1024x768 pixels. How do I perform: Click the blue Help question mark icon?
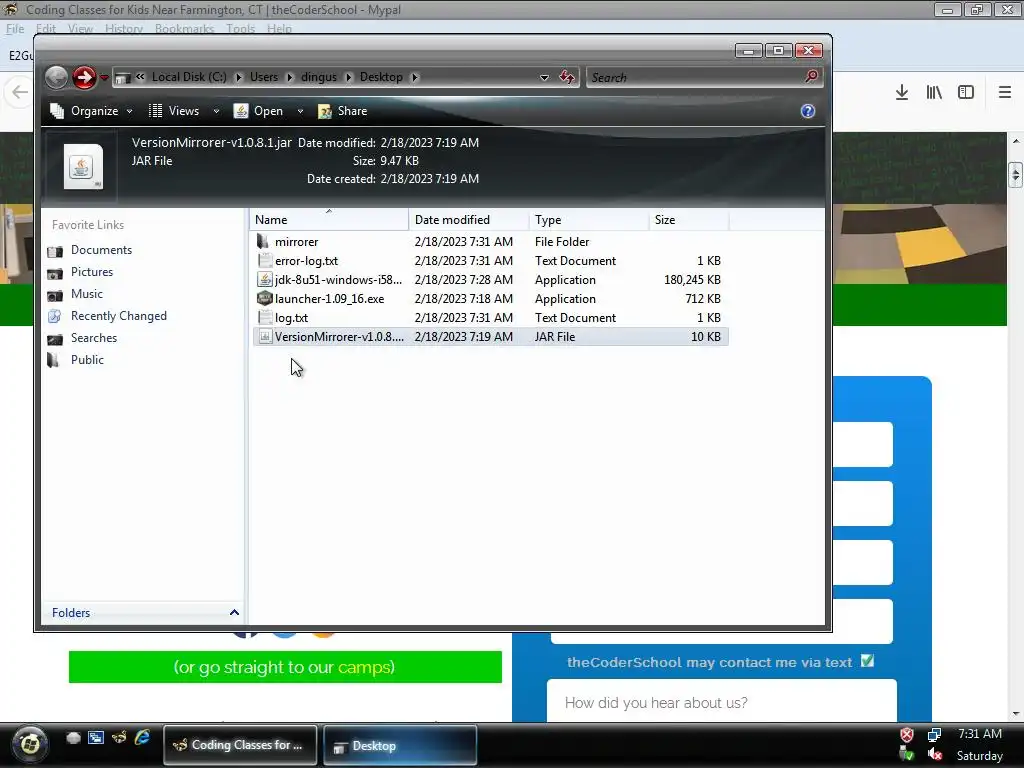tap(808, 111)
